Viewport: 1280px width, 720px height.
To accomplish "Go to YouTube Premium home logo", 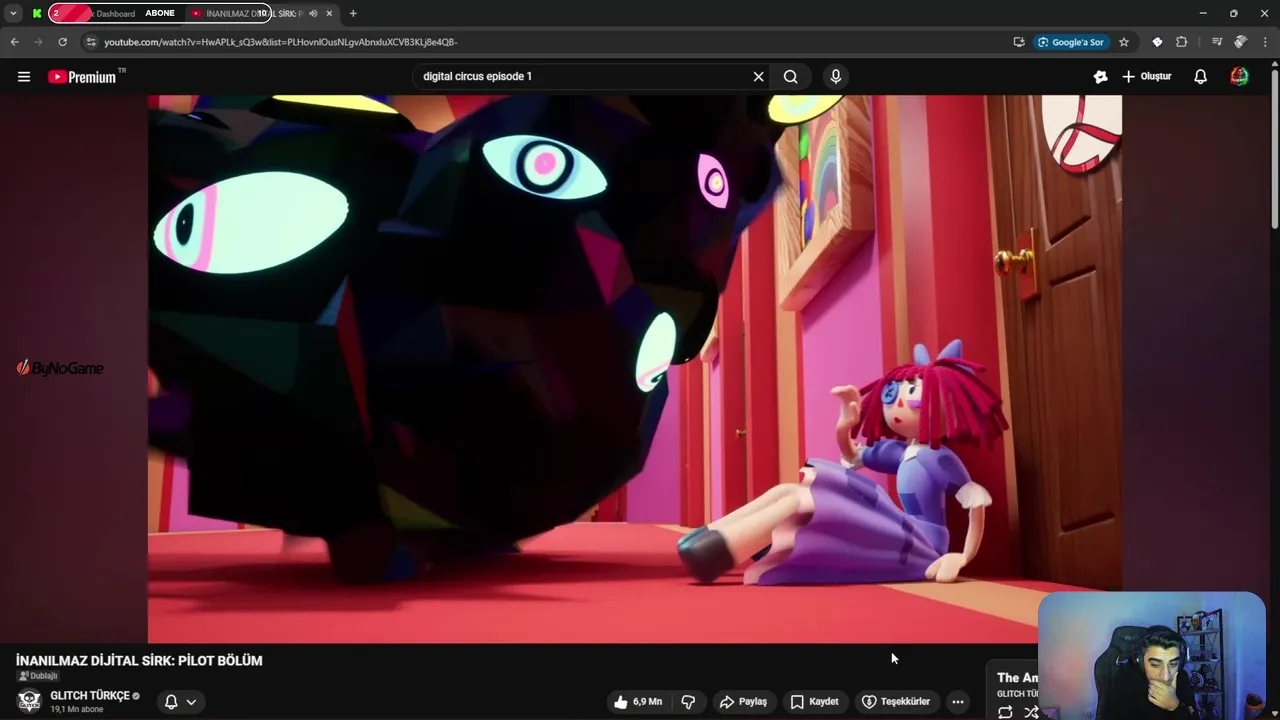I will pos(83,76).
